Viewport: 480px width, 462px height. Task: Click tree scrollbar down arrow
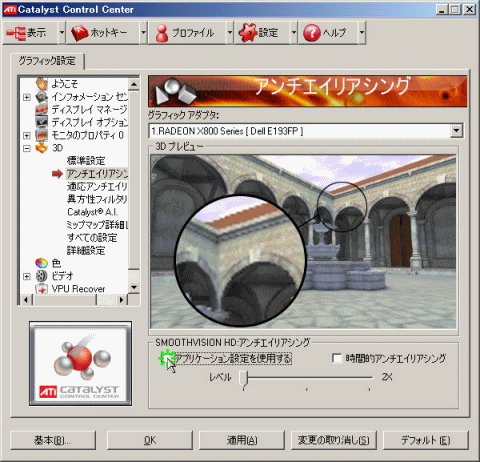point(134,287)
